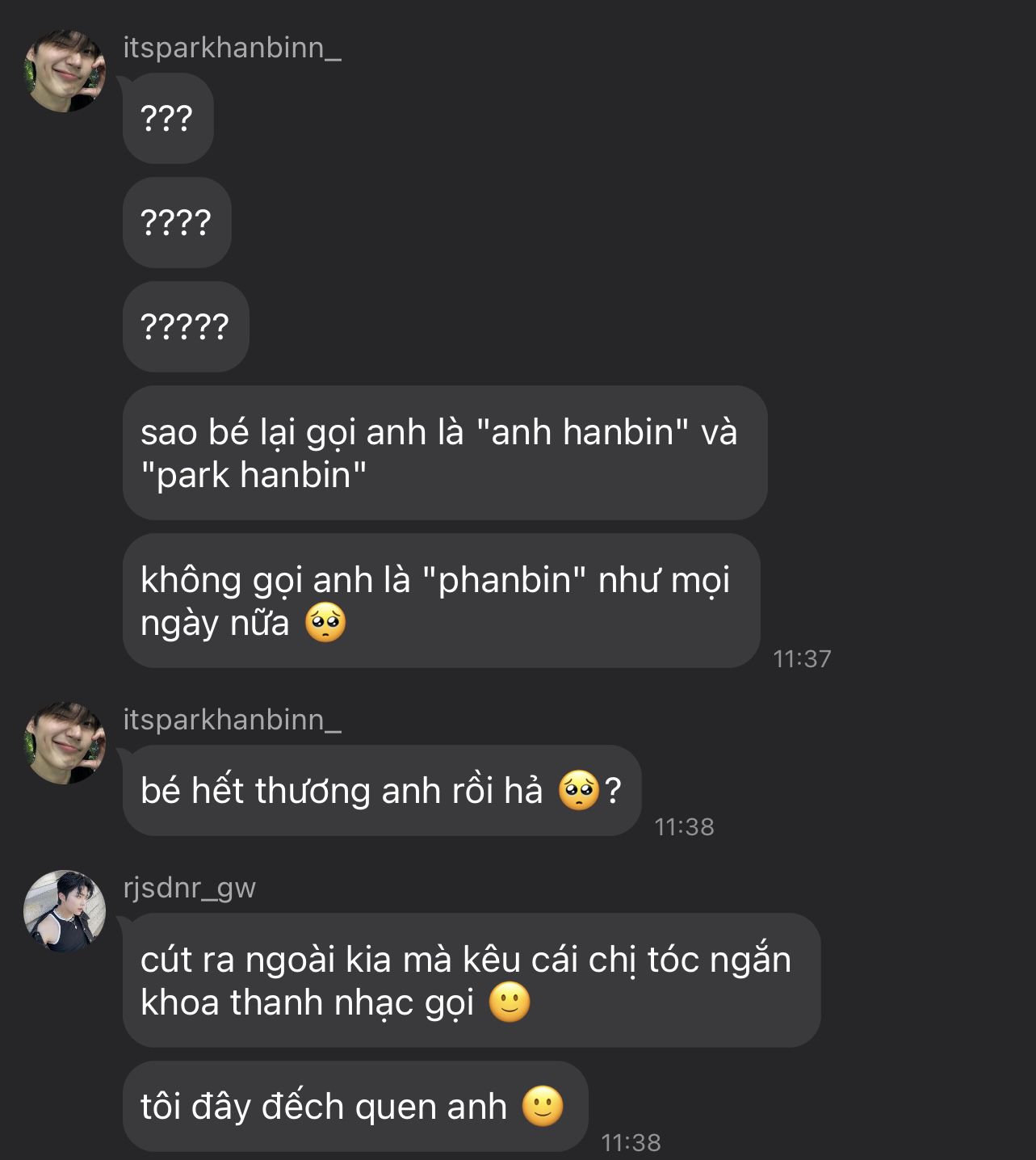Viewport: 1036px width, 1160px height.
Task: Open itsparkhanbinn_ avatar on the ??? message
Action: click(65, 72)
